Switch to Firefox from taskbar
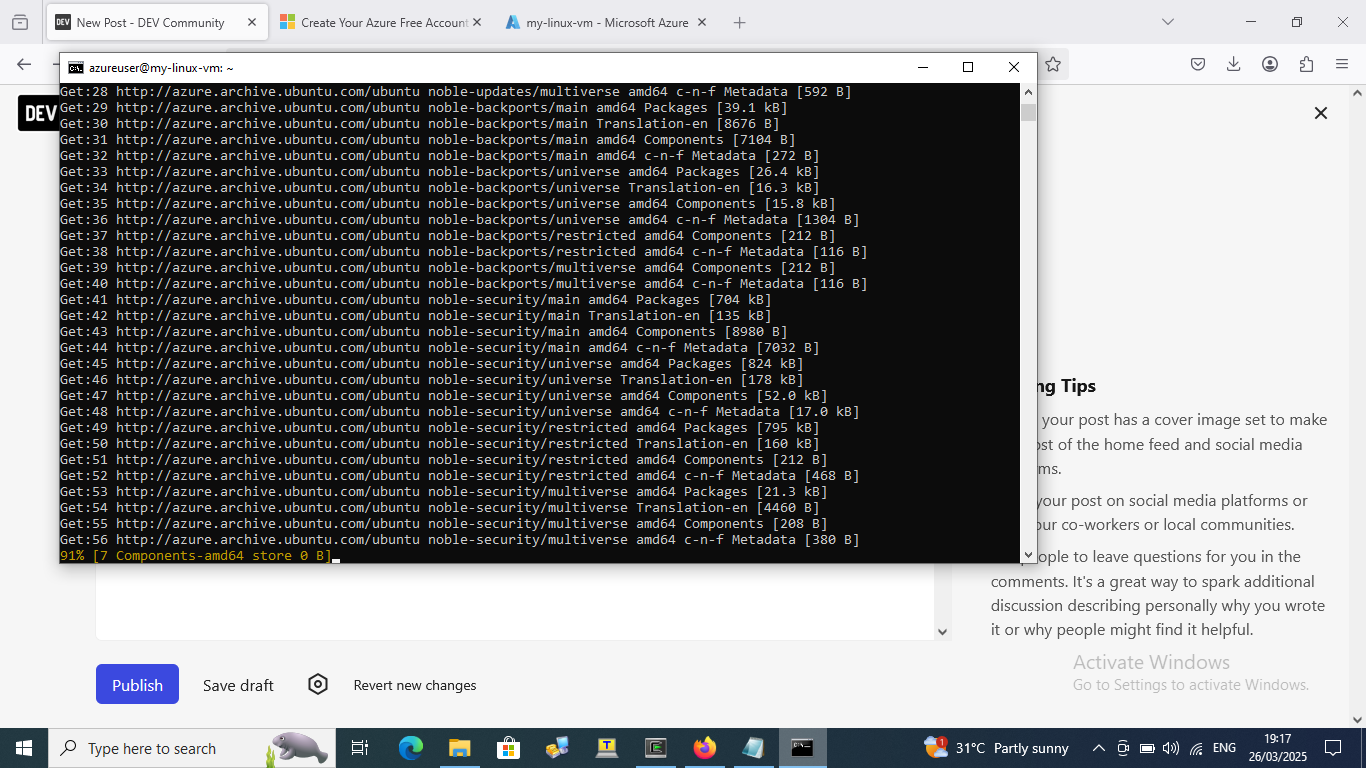 point(704,748)
